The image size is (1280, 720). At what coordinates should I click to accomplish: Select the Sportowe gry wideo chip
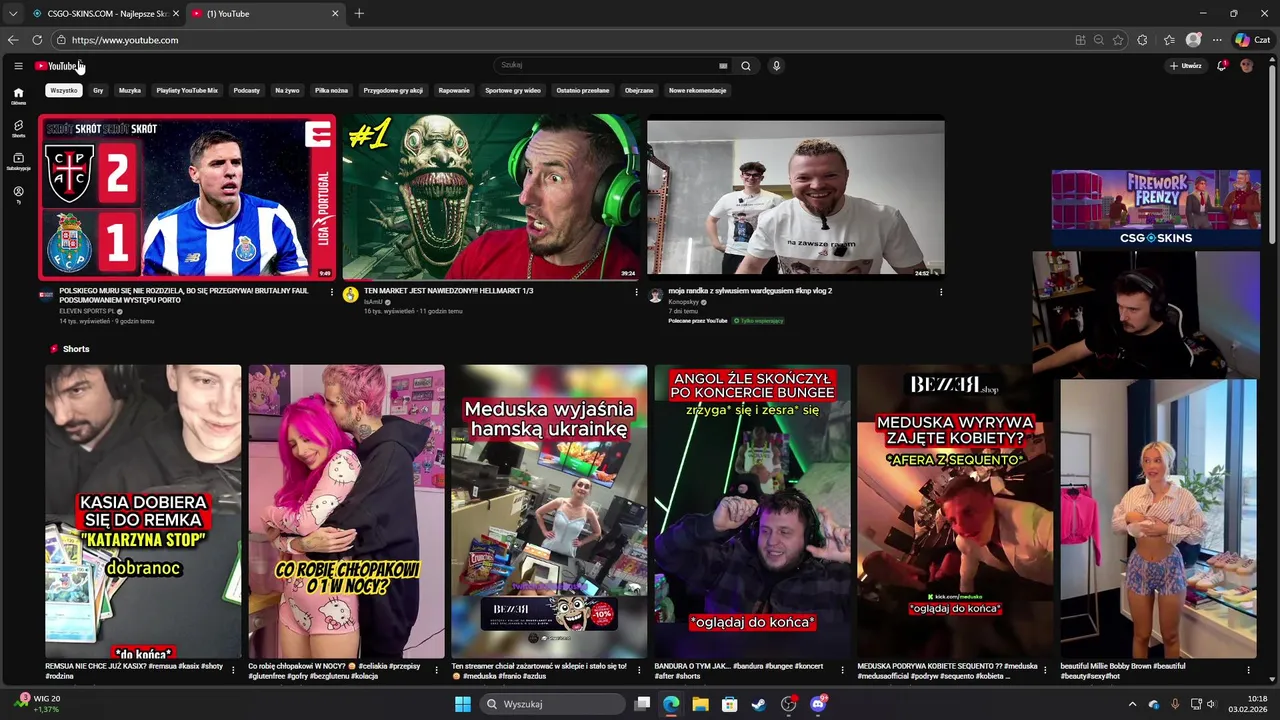point(513,90)
